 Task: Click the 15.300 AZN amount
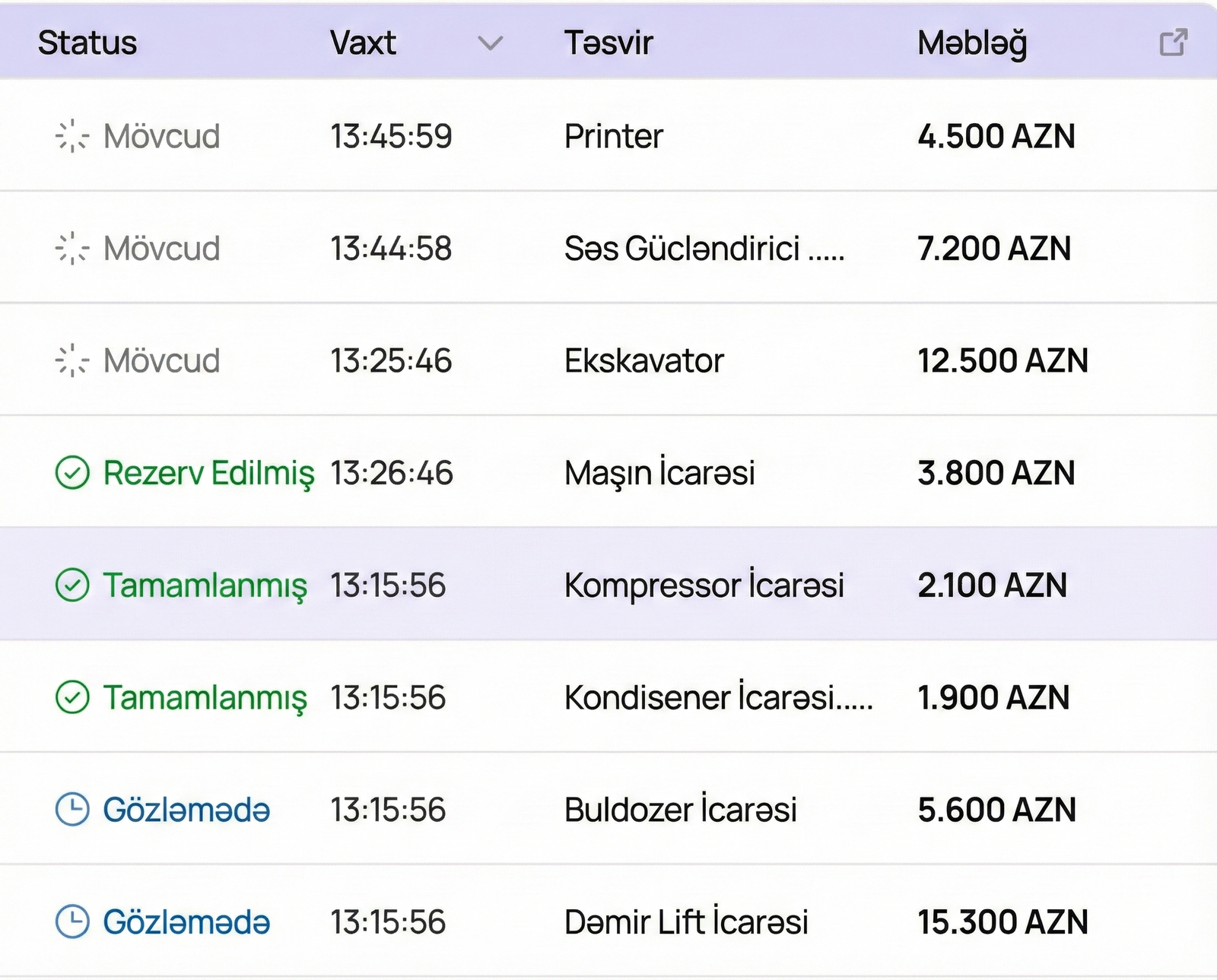pyautogui.click(x=1003, y=921)
